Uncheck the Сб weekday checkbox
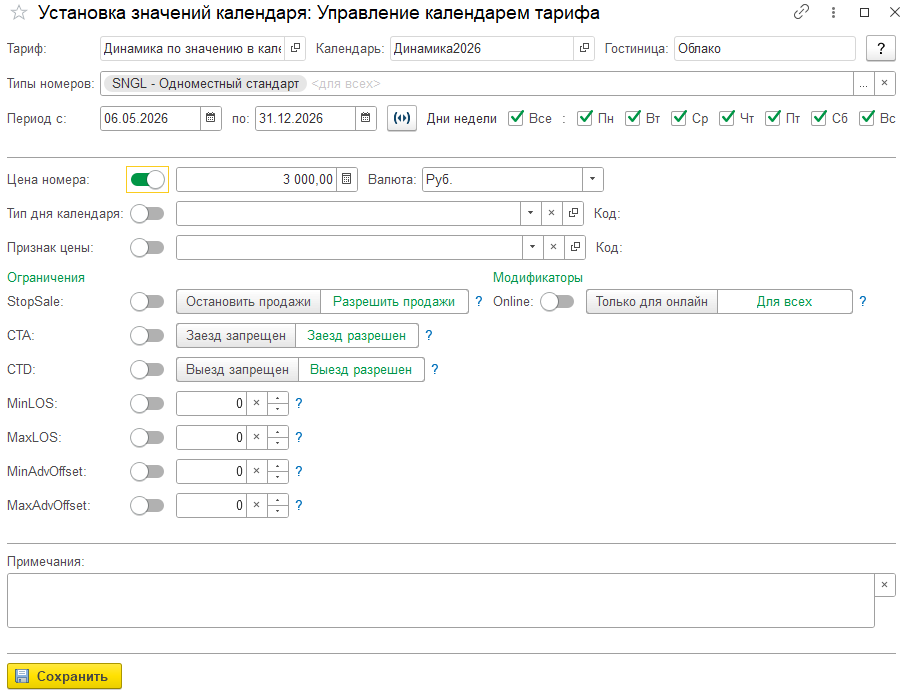912x698 pixels. (819, 118)
